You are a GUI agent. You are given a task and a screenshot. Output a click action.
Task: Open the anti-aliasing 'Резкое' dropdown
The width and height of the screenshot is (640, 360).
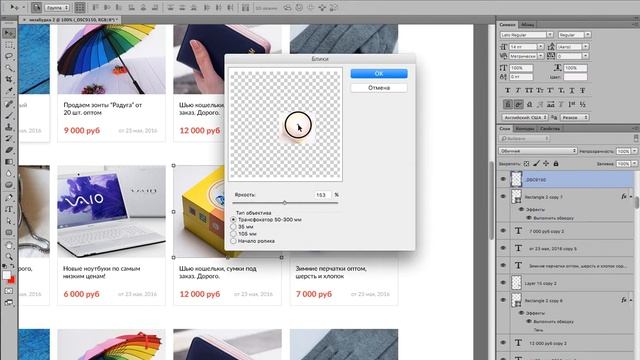[574, 117]
